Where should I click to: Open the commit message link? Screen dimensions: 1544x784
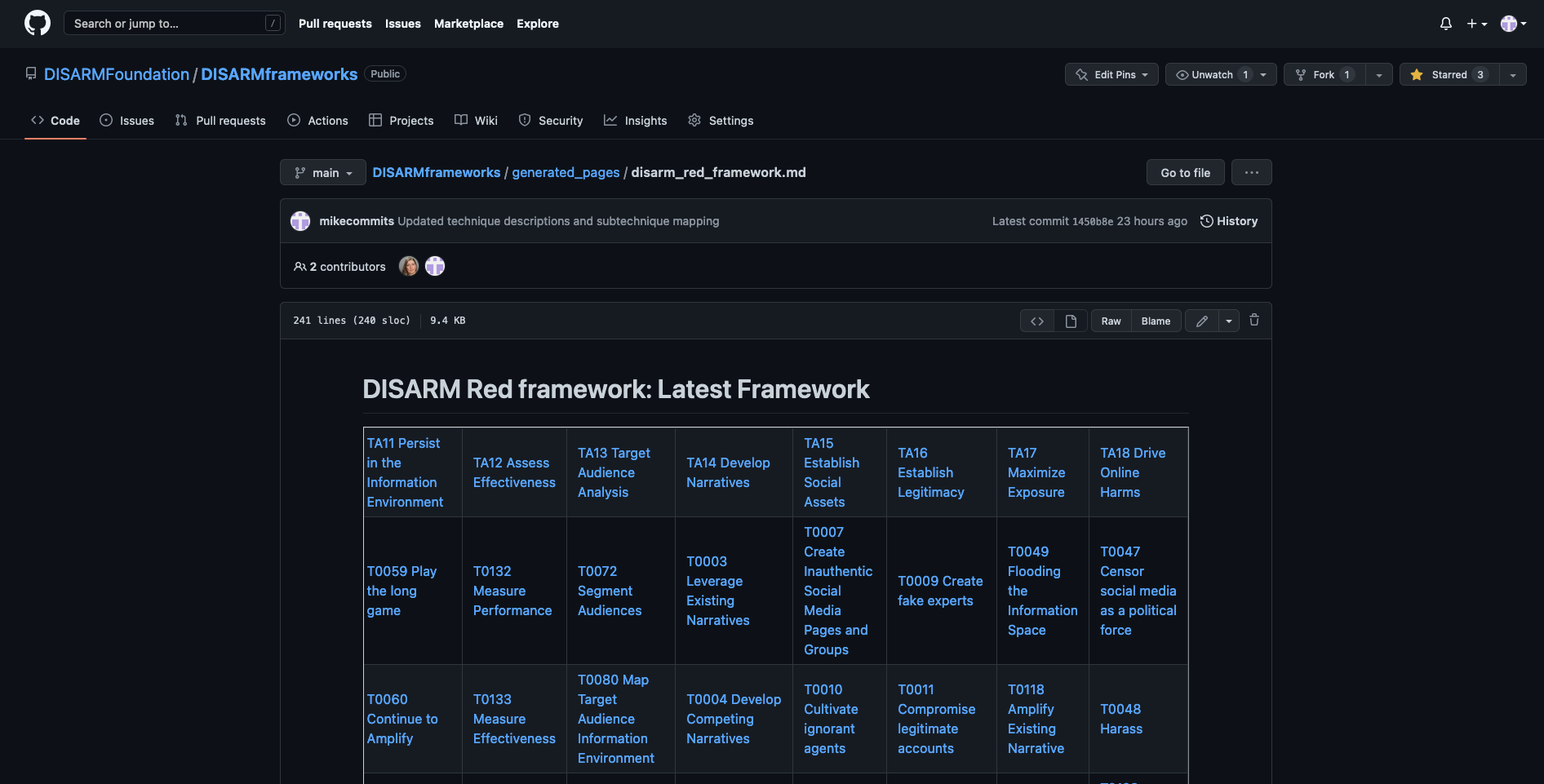click(558, 221)
